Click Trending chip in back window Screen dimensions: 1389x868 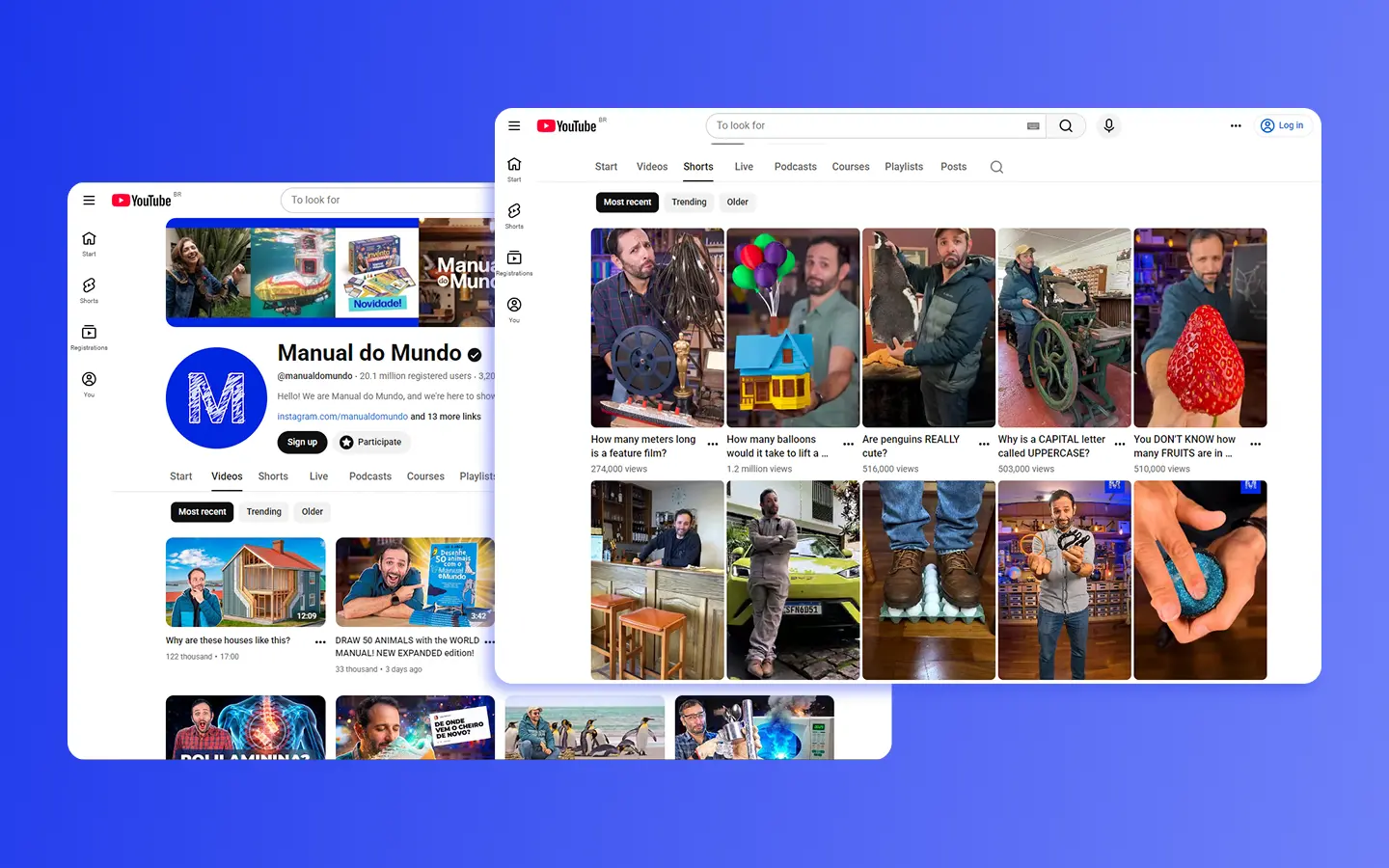coord(263,512)
